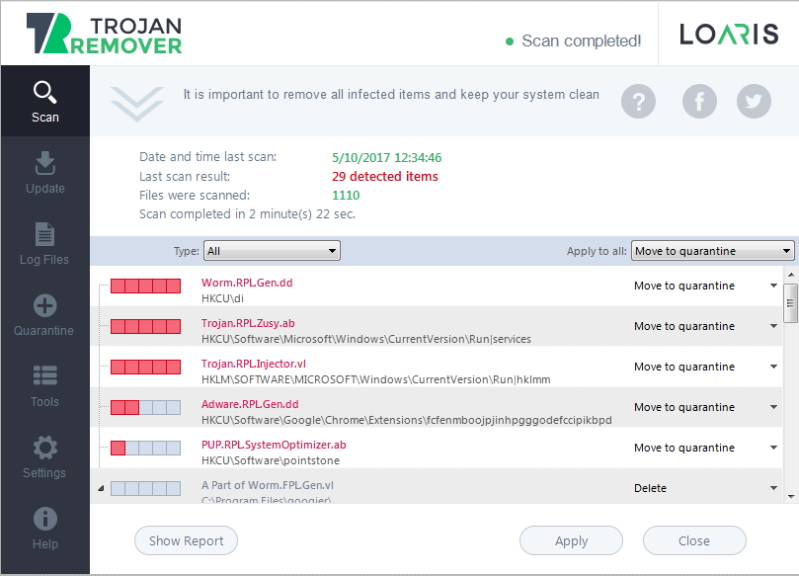
Task: Open the Scan section magnifier icon
Action: [45, 92]
